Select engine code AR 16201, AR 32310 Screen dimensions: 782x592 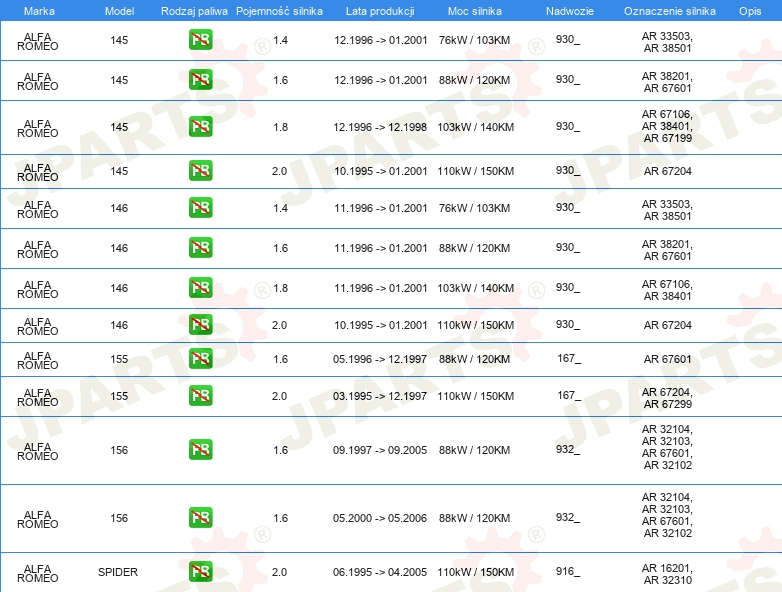667,574
